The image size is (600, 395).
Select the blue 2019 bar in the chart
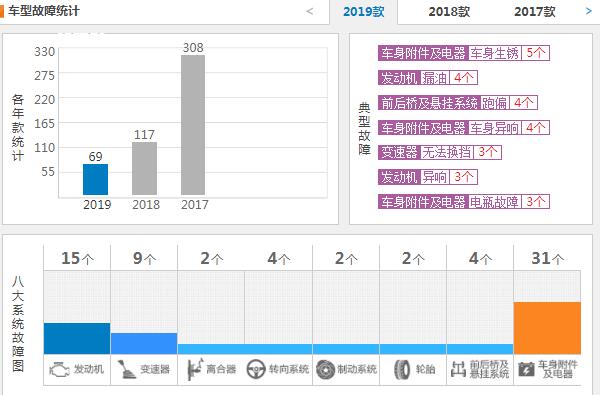(x=95, y=180)
